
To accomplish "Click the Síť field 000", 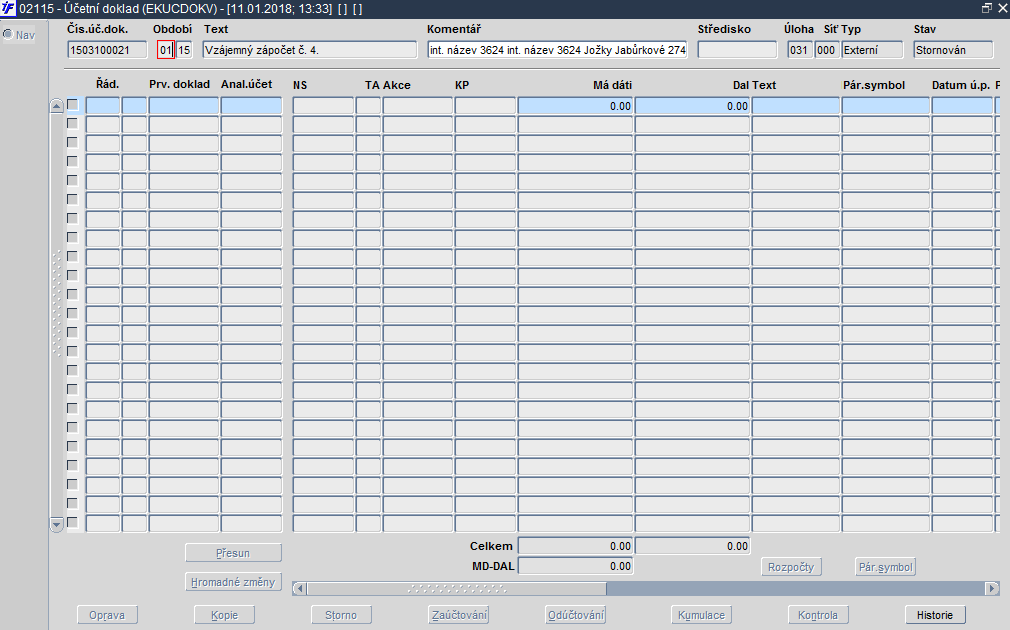I will 826,50.
